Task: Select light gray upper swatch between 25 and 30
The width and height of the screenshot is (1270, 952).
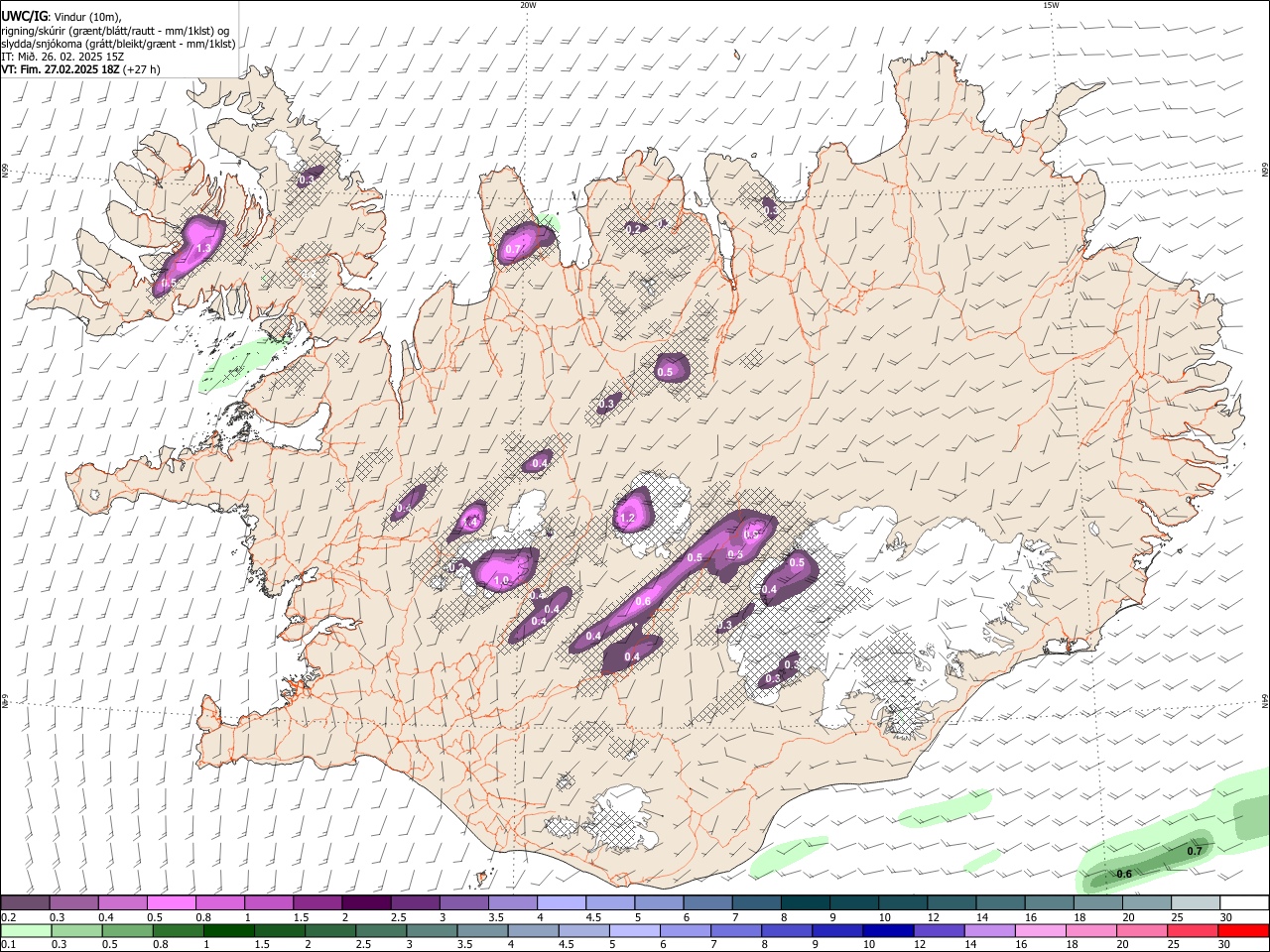Action: 1195,903
